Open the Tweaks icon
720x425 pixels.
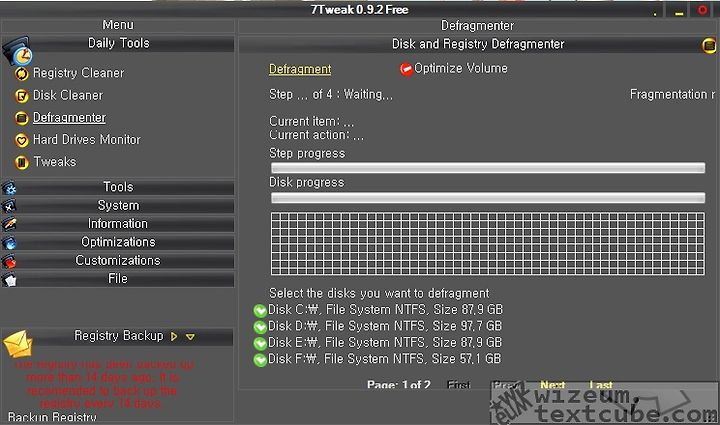click(x=22, y=162)
